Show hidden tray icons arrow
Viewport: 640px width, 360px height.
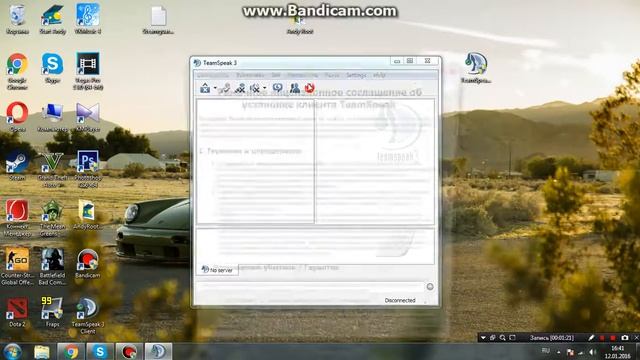[x=558, y=352]
